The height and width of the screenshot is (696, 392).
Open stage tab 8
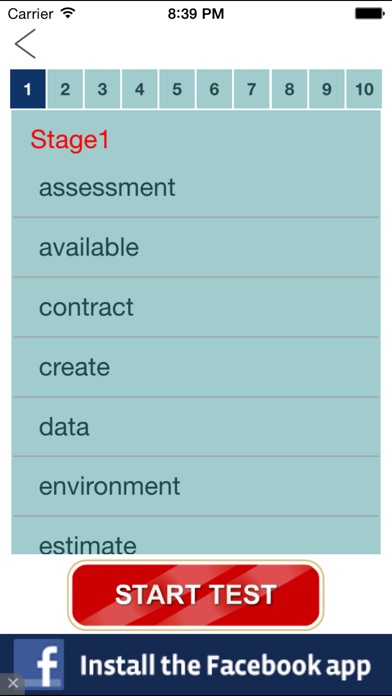point(289,89)
